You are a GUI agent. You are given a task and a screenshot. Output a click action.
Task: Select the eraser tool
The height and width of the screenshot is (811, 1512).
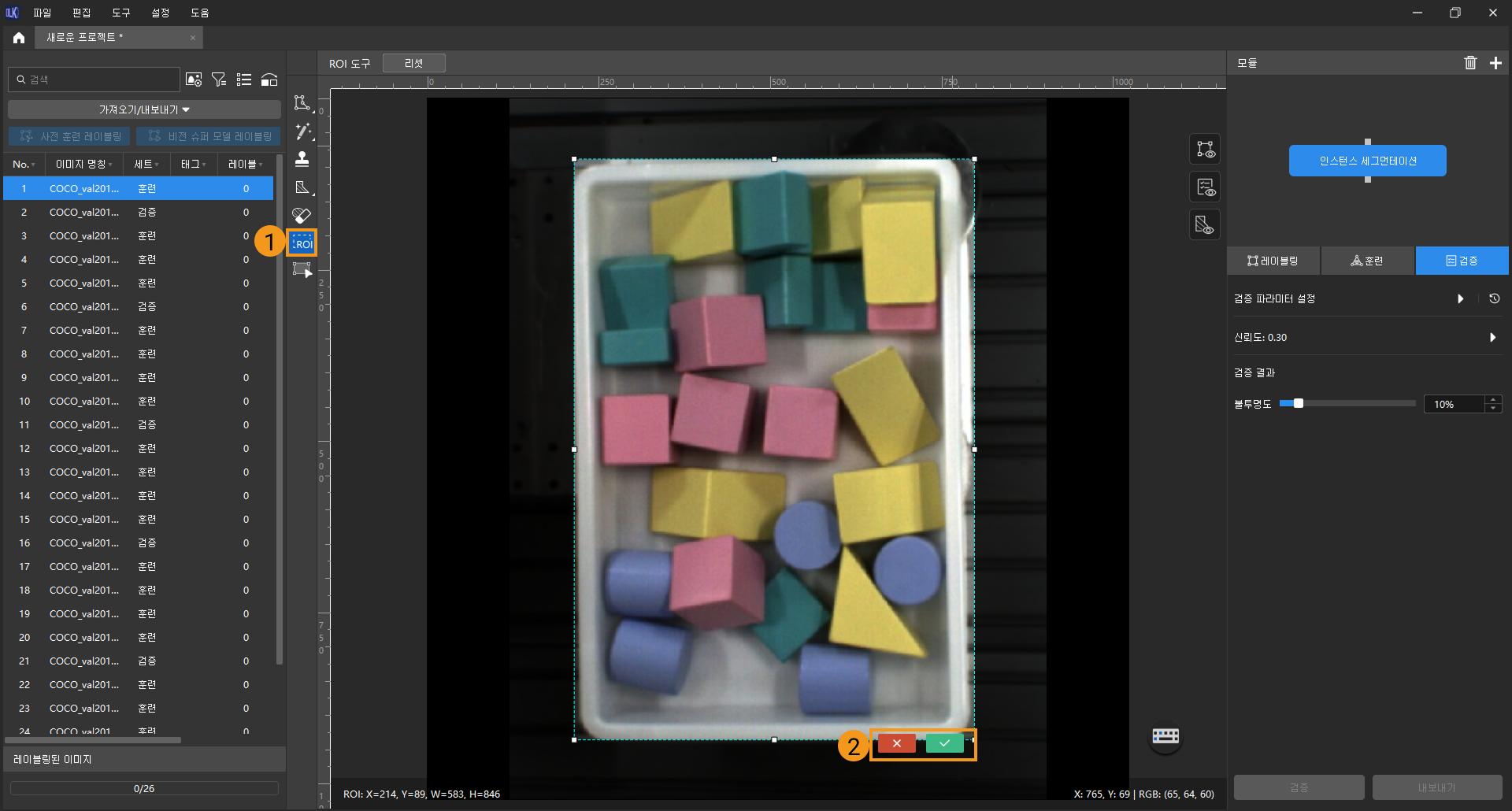pos(302,215)
